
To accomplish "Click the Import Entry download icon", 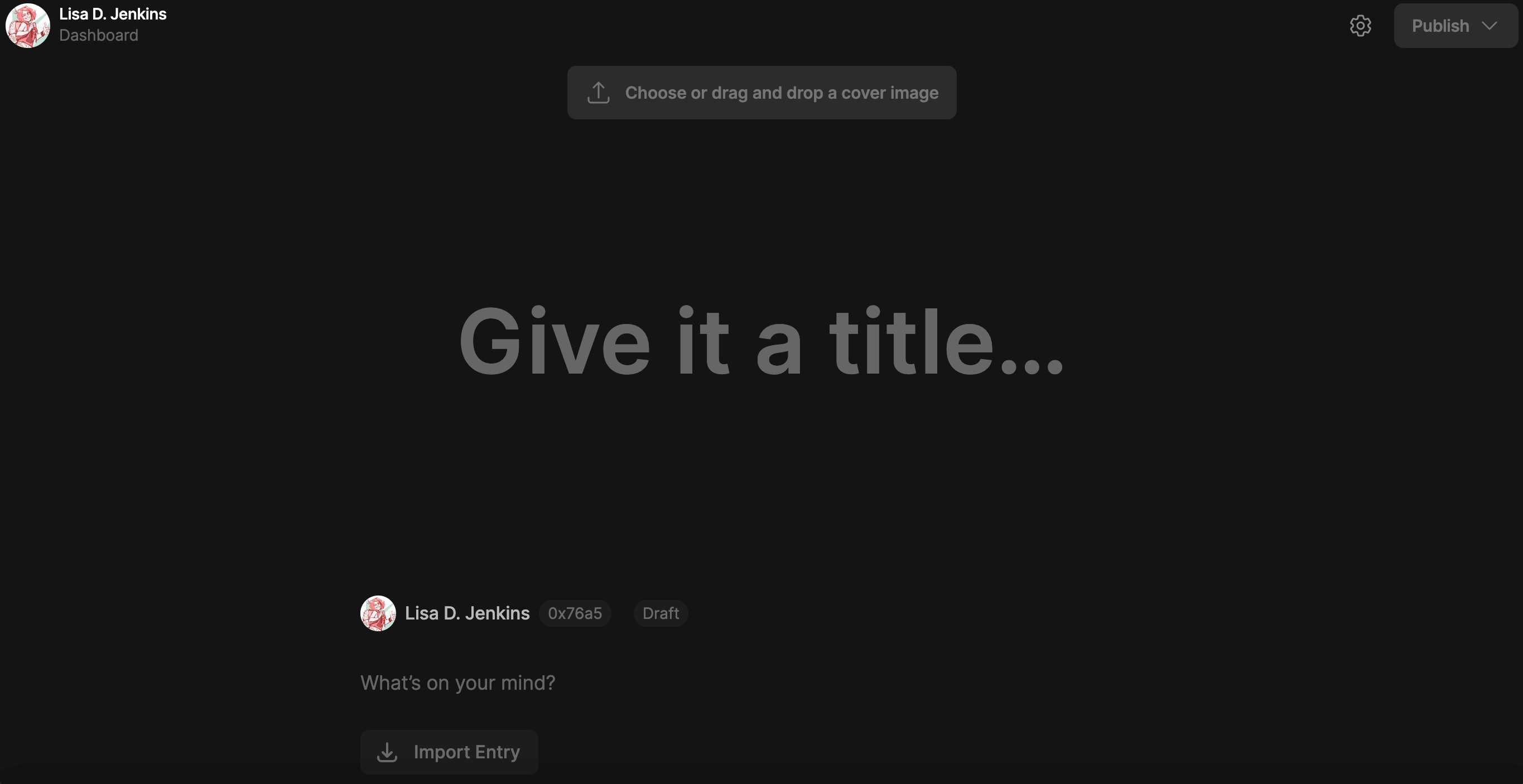I will [x=387, y=752].
